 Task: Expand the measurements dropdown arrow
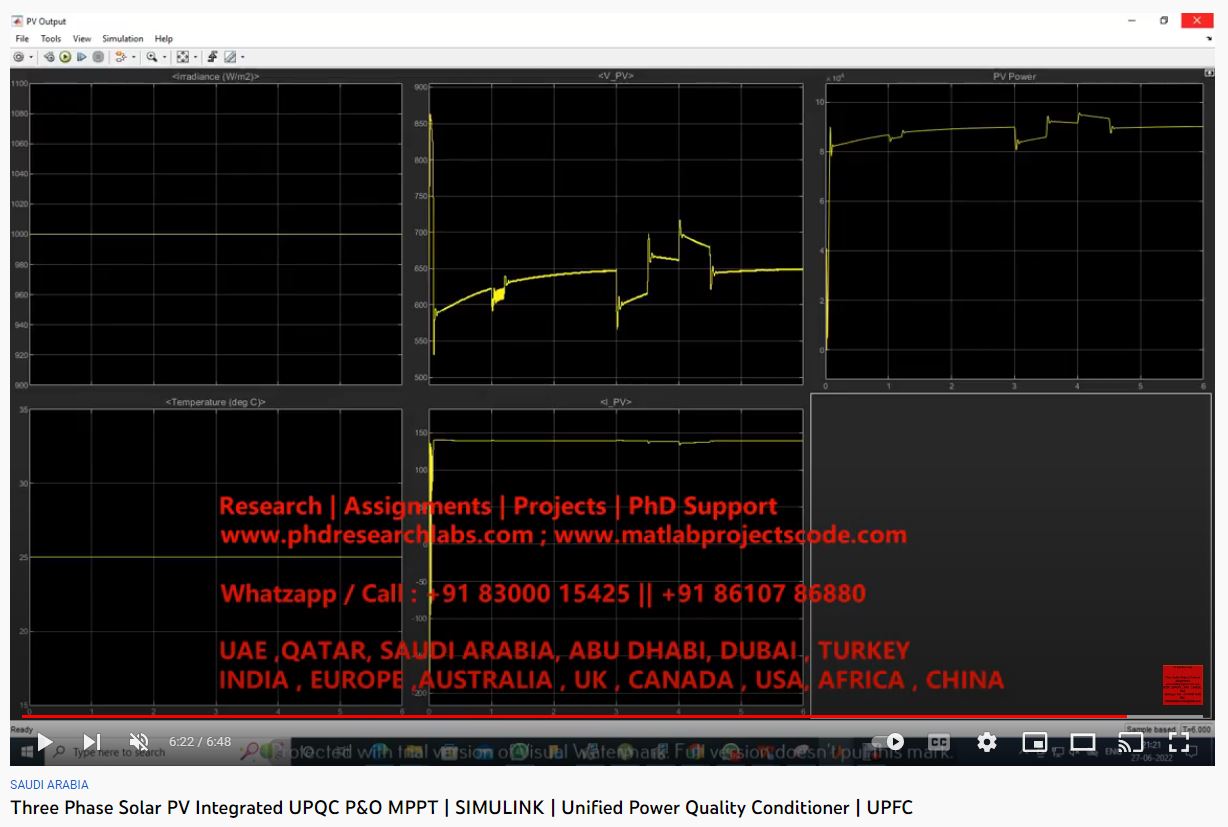pos(242,57)
